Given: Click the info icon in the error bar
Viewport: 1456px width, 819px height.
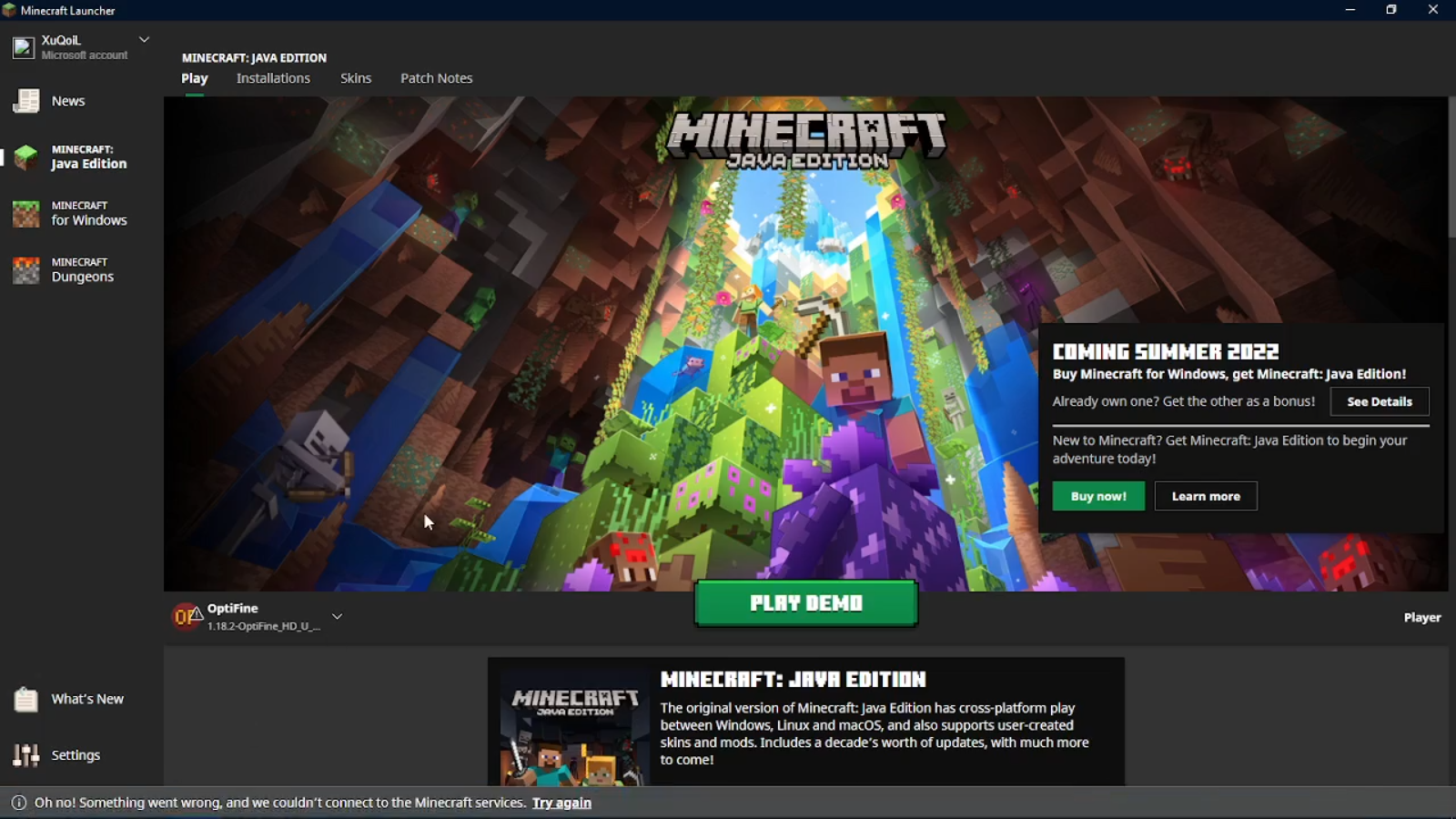Looking at the screenshot, I should pyautogui.click(x=18, y=803).
